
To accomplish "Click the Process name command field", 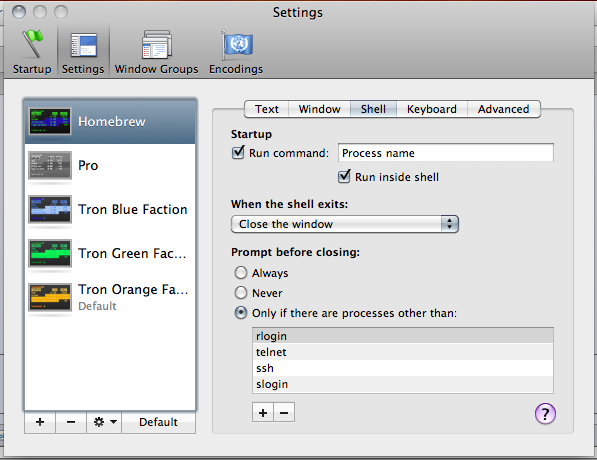I will (x=445, y=153).
